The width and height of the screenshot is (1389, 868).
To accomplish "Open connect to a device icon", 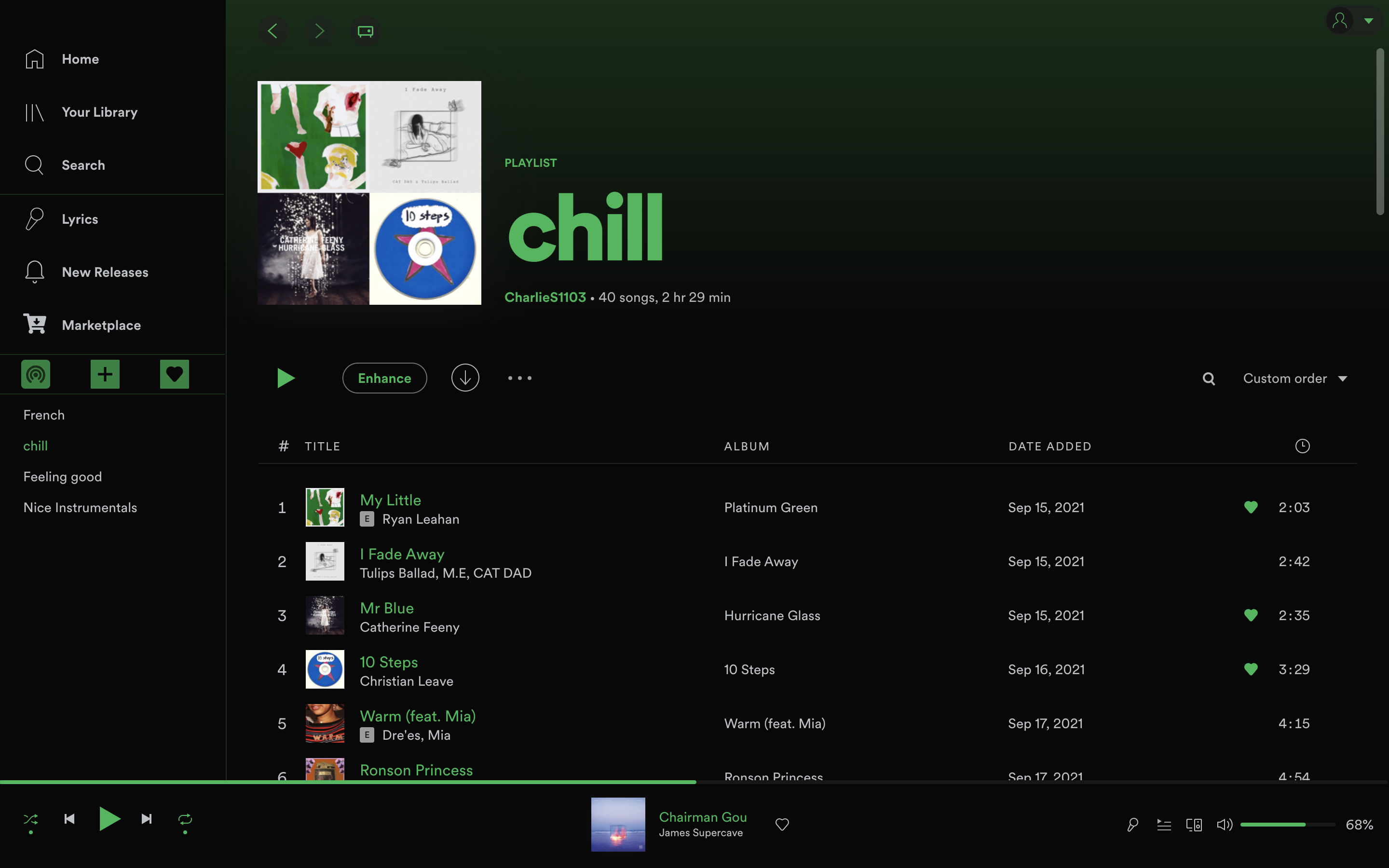I will tap(1194, 825).
